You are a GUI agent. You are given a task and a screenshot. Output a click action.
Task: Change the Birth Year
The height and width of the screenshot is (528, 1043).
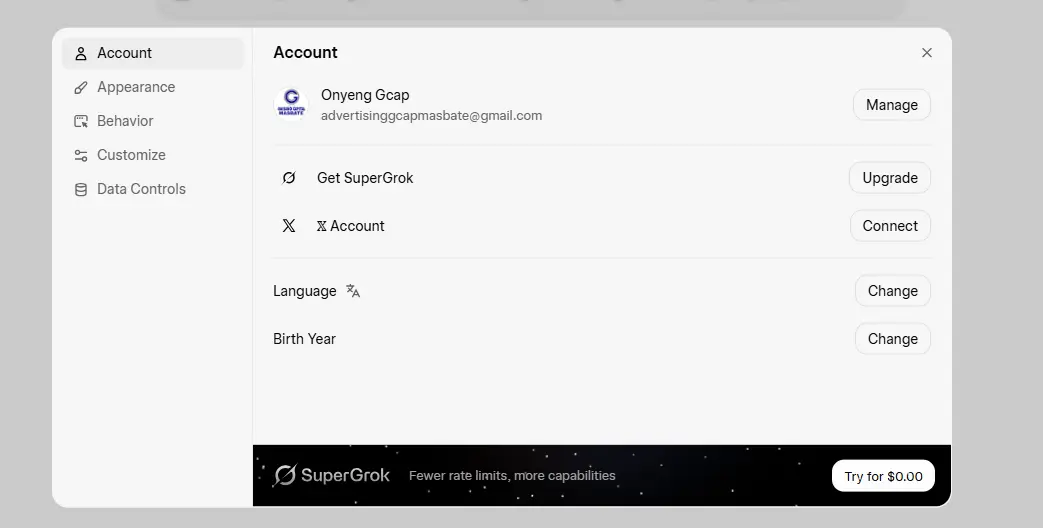(892, 338)
